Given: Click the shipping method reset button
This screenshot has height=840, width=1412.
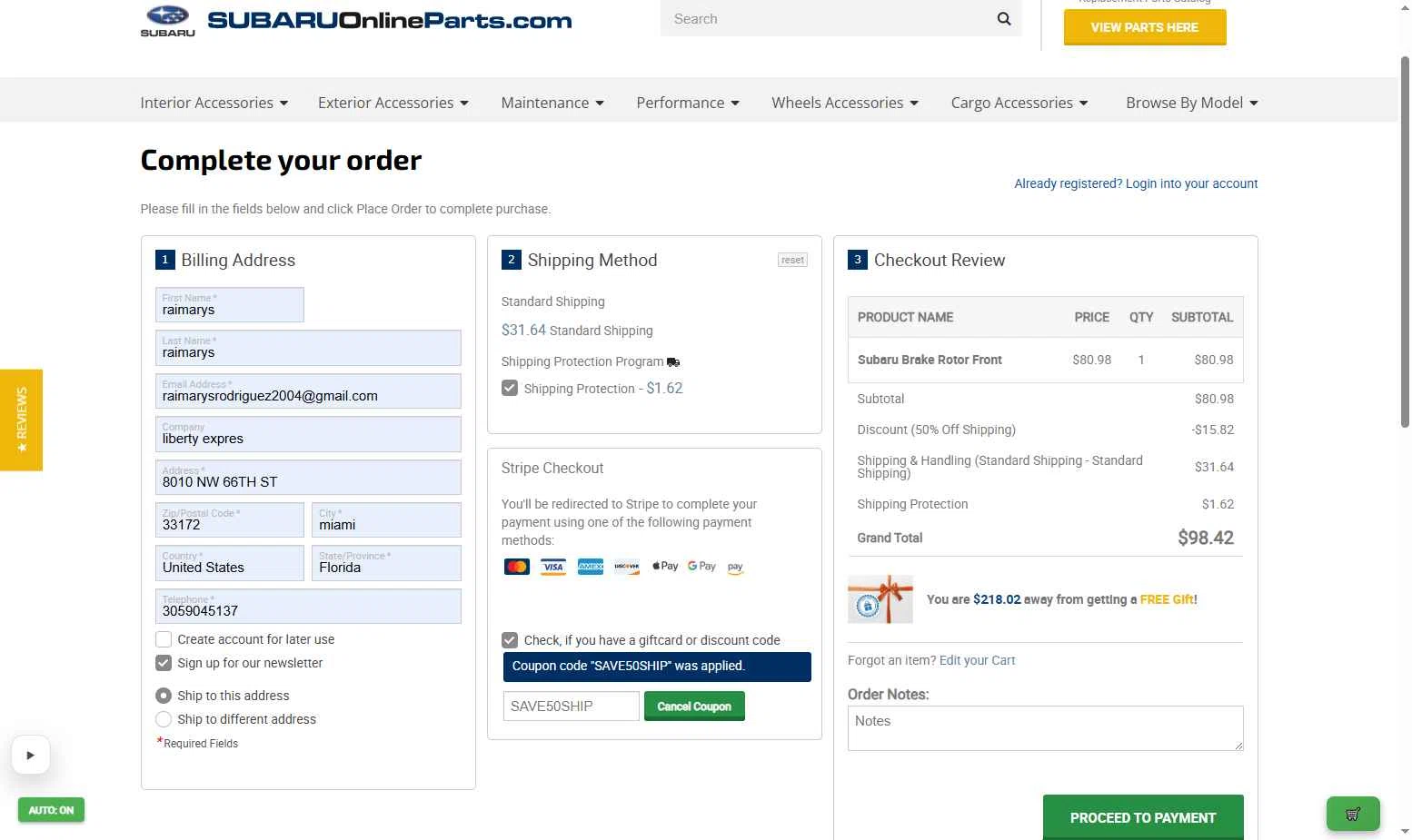Looking at the screenshot, I should [x=793, y=260].
